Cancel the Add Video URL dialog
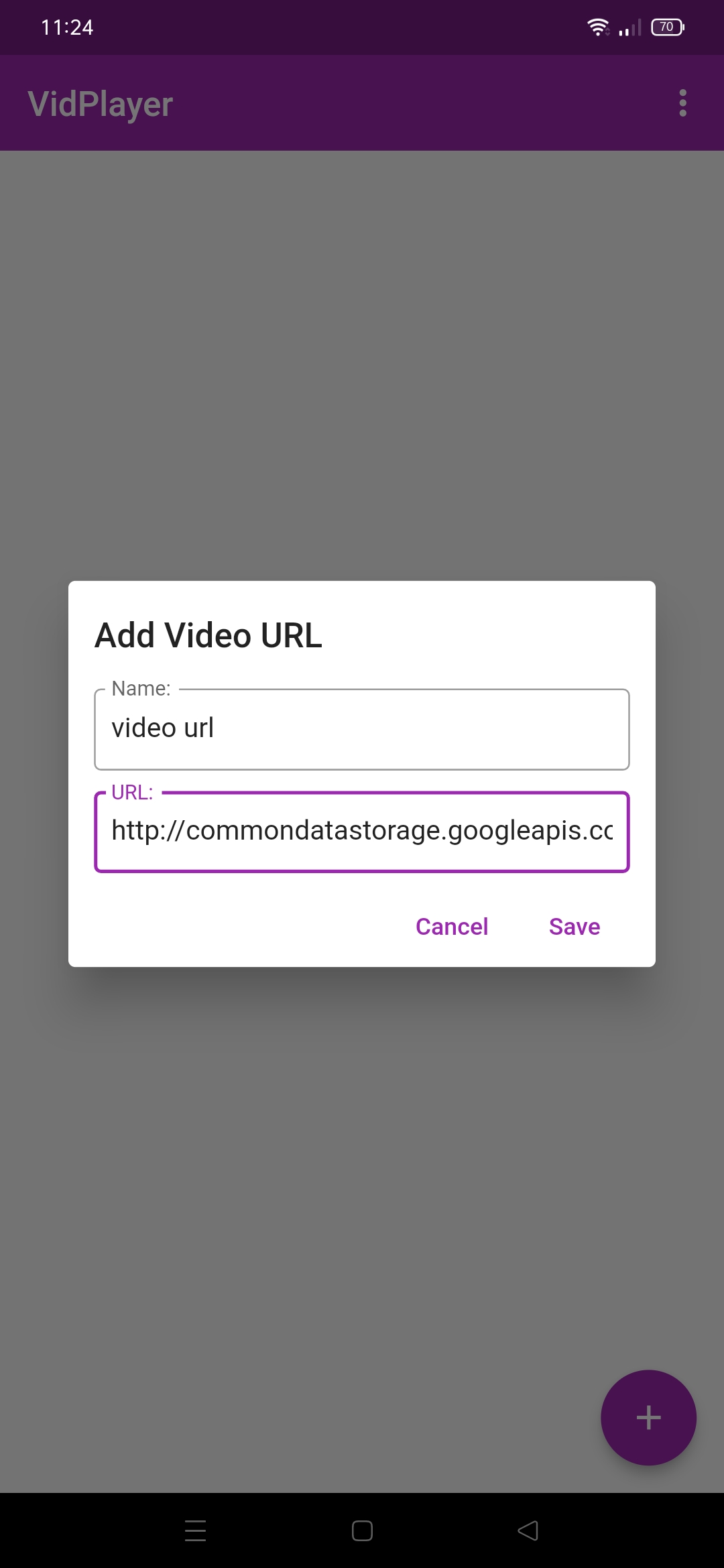The width and height of the screenshot is (724, 1568). 452,927
